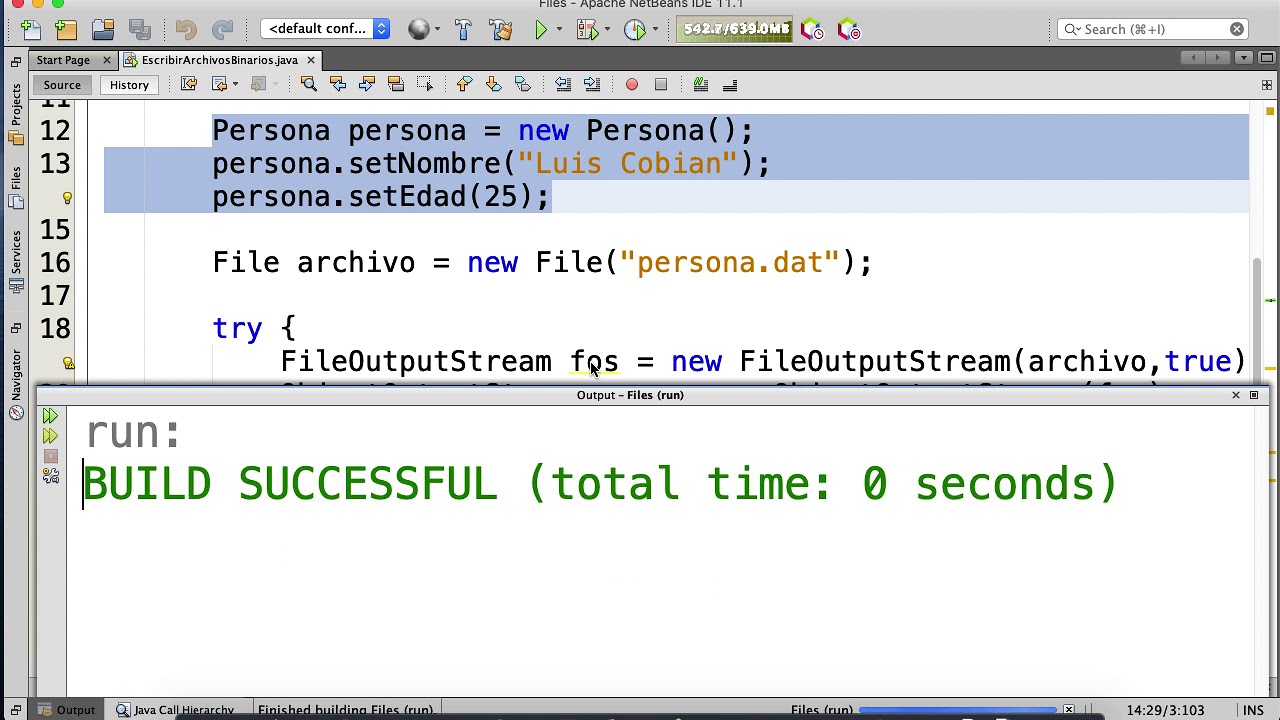The height and width of the screenshot is (720, 1280).
Task: Open Projects panel in left sidebar
Action: [x=16, y=113]
